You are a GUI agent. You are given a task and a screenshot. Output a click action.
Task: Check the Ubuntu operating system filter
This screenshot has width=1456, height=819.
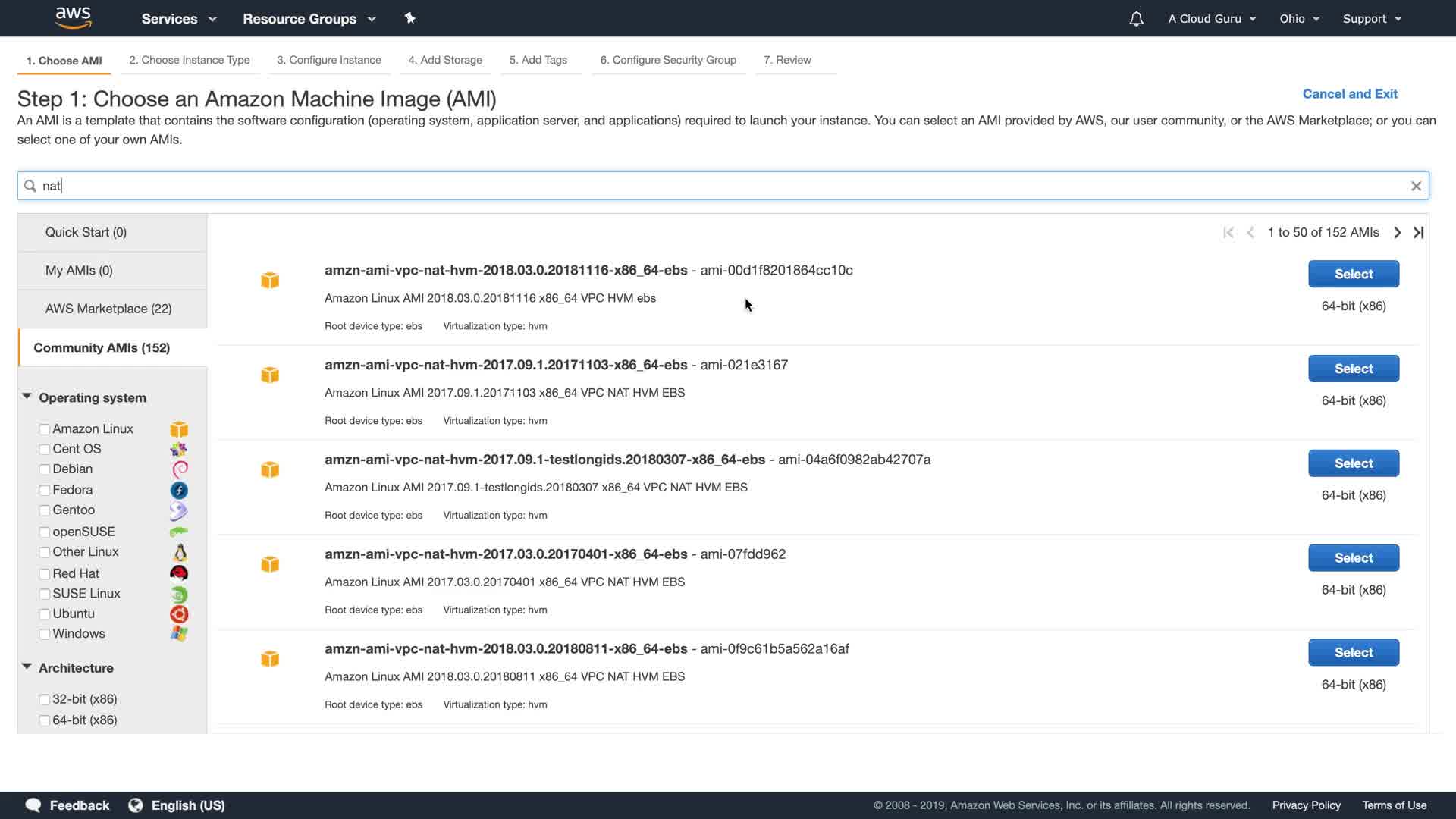[x=45, y=614]
